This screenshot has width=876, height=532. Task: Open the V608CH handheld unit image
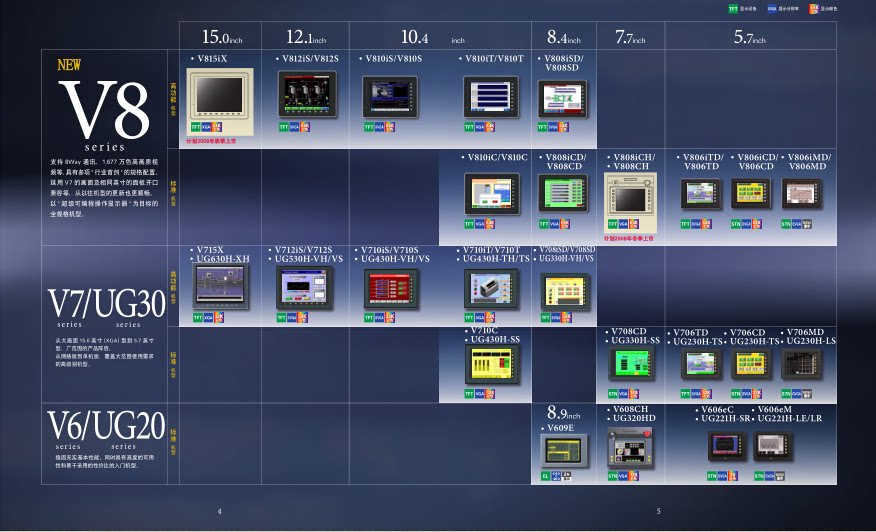click(630, 448)
